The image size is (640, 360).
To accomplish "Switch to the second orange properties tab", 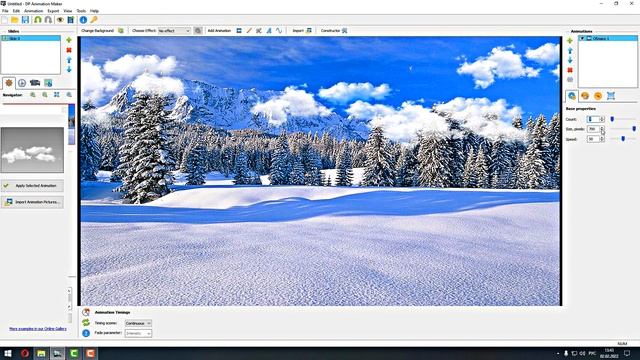I will (x=585, y=96).
